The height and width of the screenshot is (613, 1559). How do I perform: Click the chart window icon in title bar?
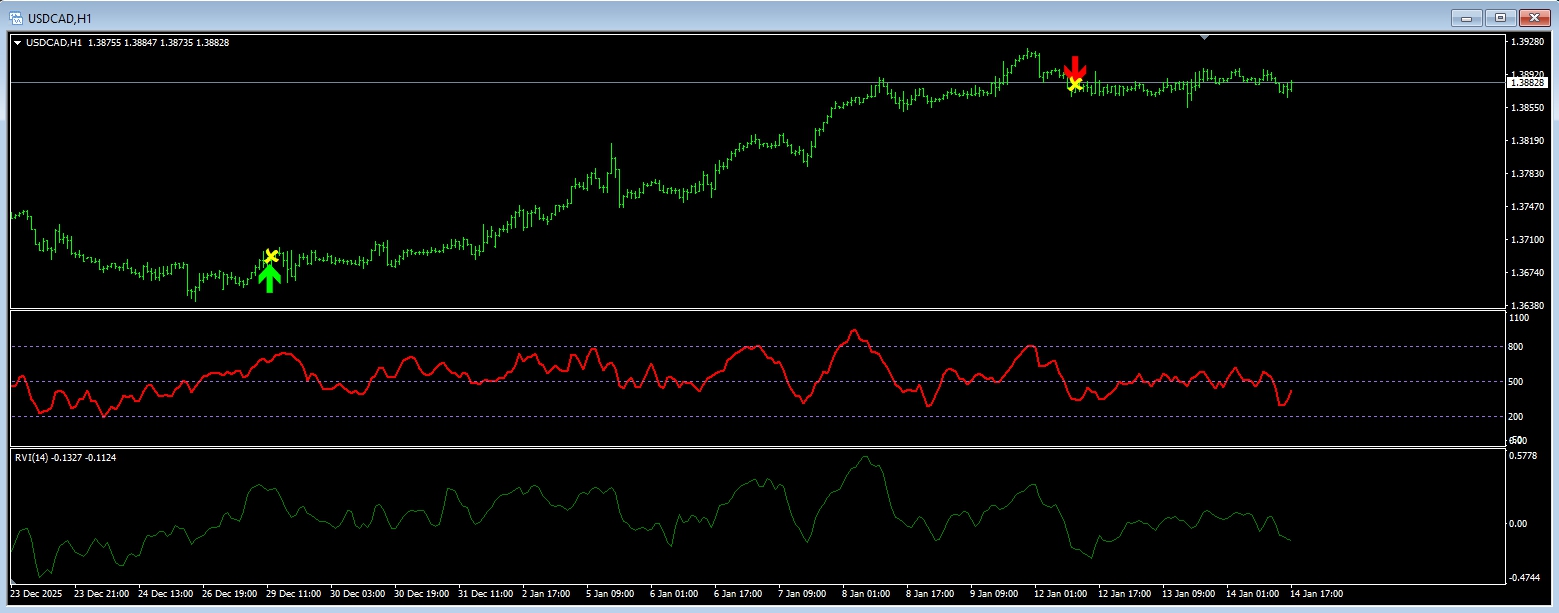point(15,17)
